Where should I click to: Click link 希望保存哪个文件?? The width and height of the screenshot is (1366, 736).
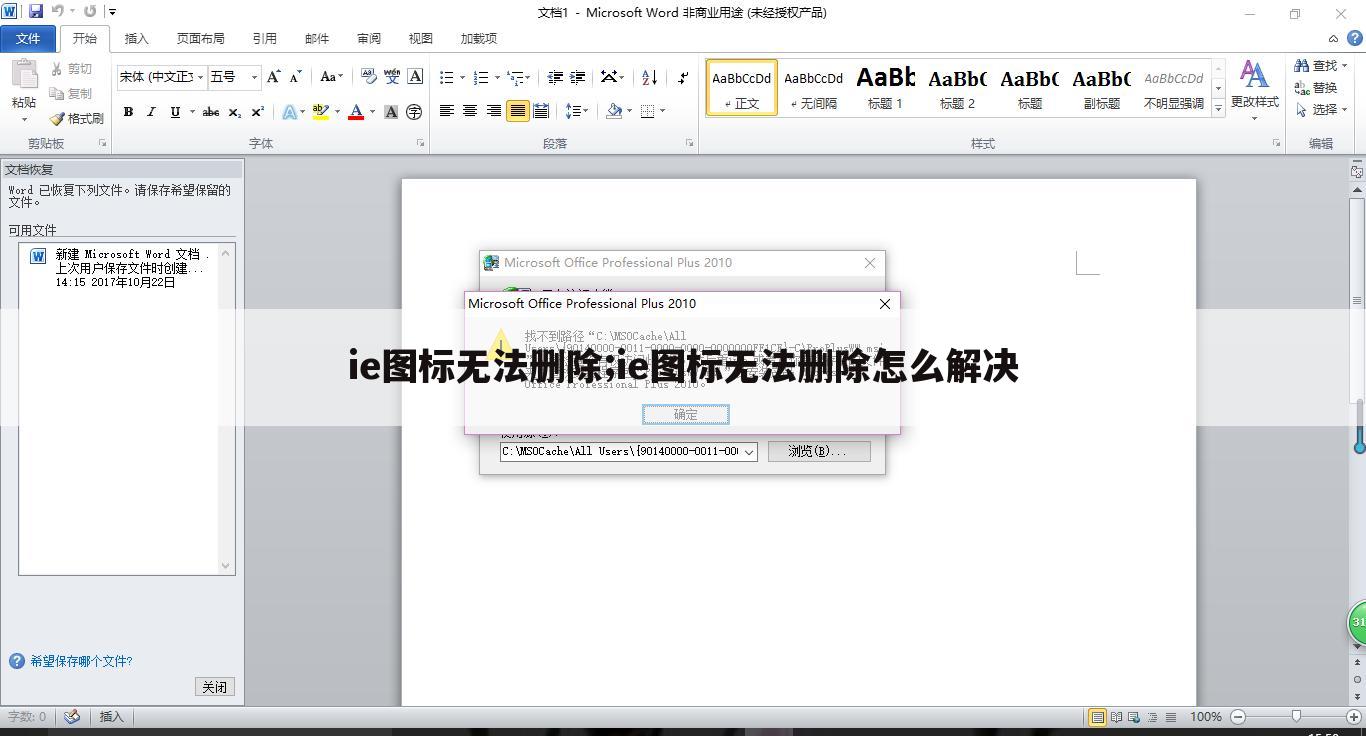point(81,661)
